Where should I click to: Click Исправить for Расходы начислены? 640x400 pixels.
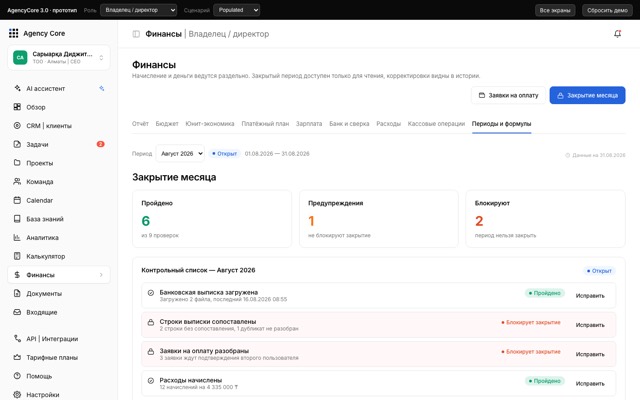tap(590, 384)
